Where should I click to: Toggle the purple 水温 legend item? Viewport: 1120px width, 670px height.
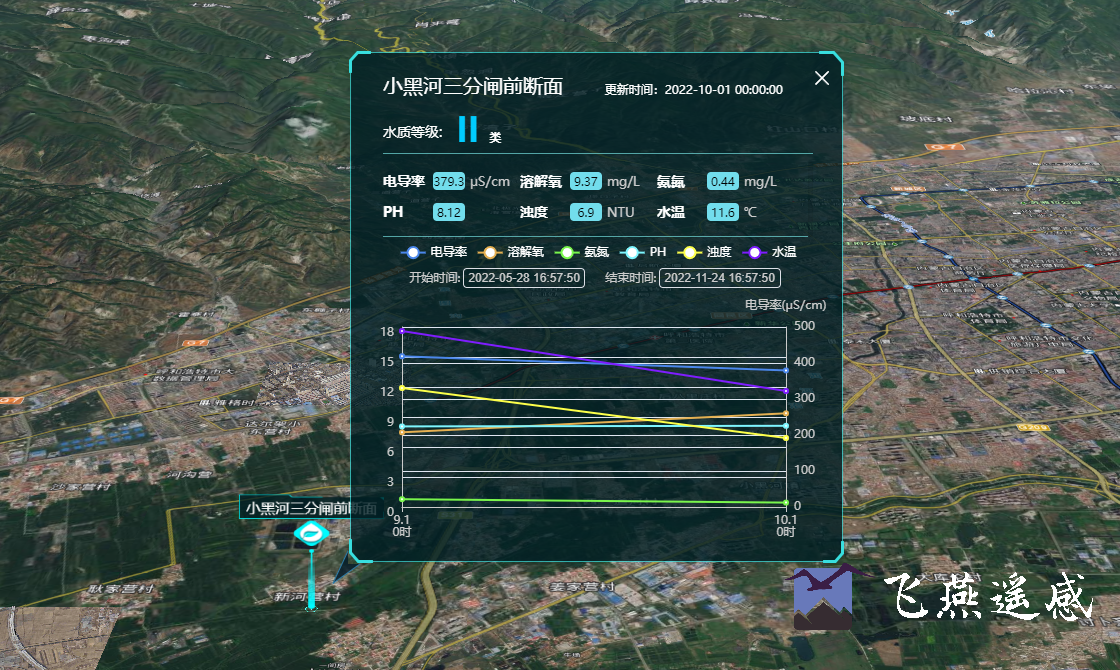771,252
